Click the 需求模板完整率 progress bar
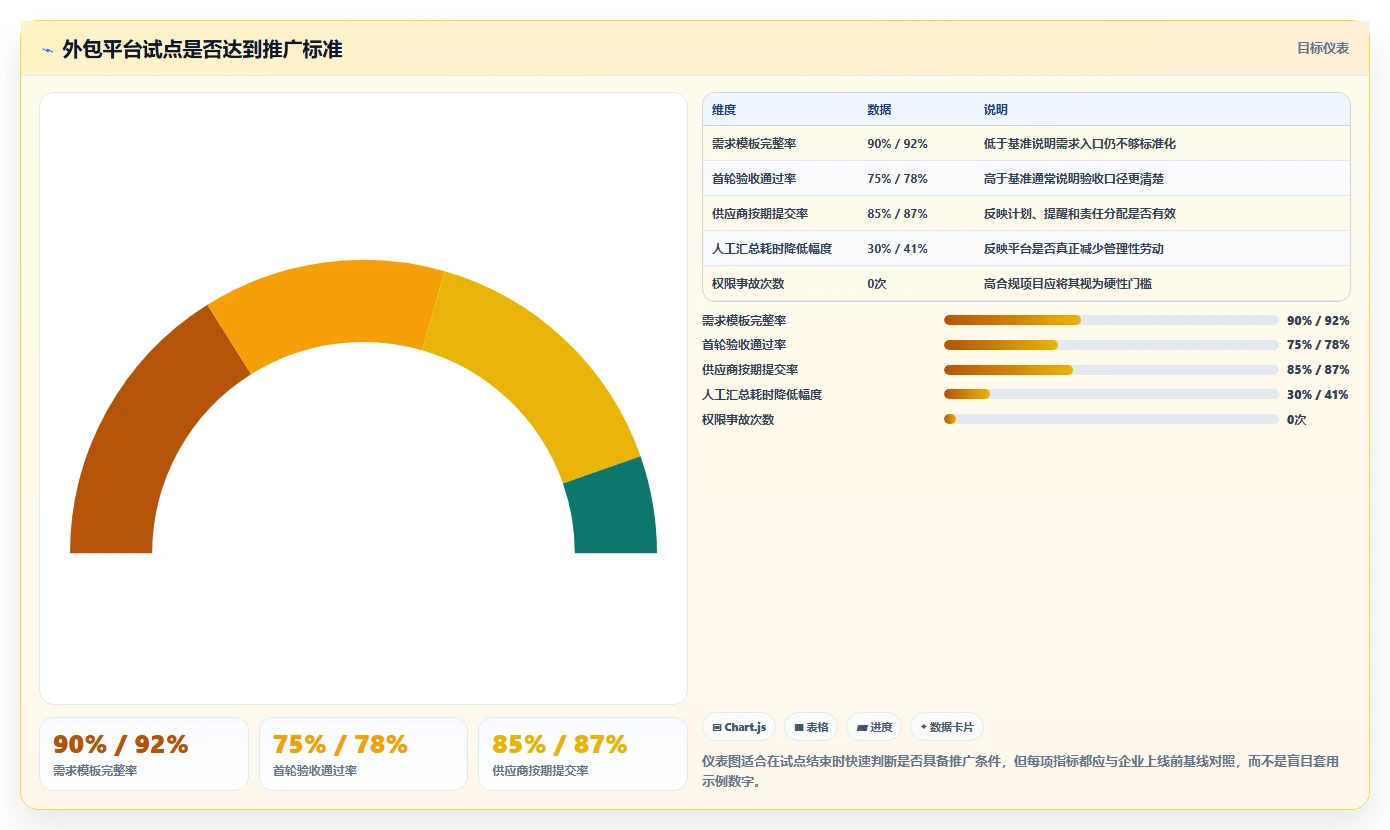Screen dimensions: 1390x830 click(x=1111, y=320)
